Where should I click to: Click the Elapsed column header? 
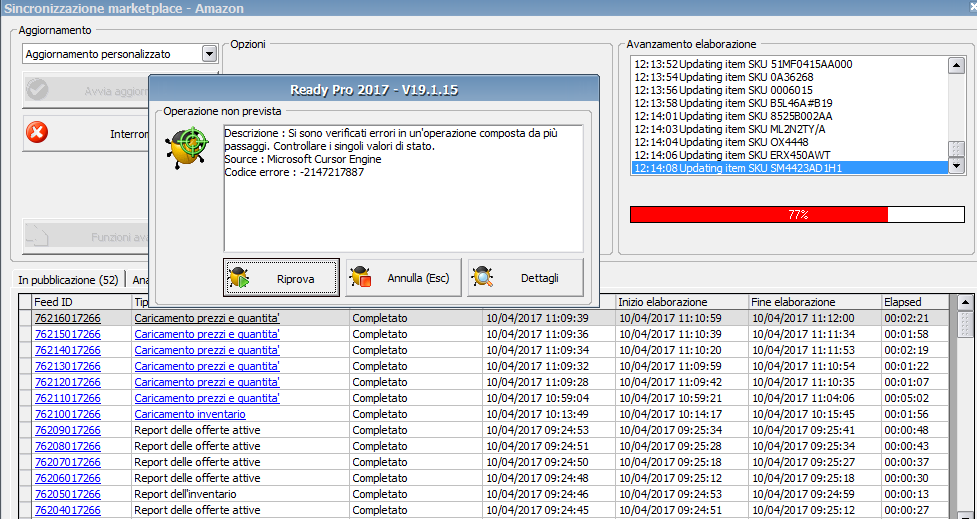click(915, 302)
